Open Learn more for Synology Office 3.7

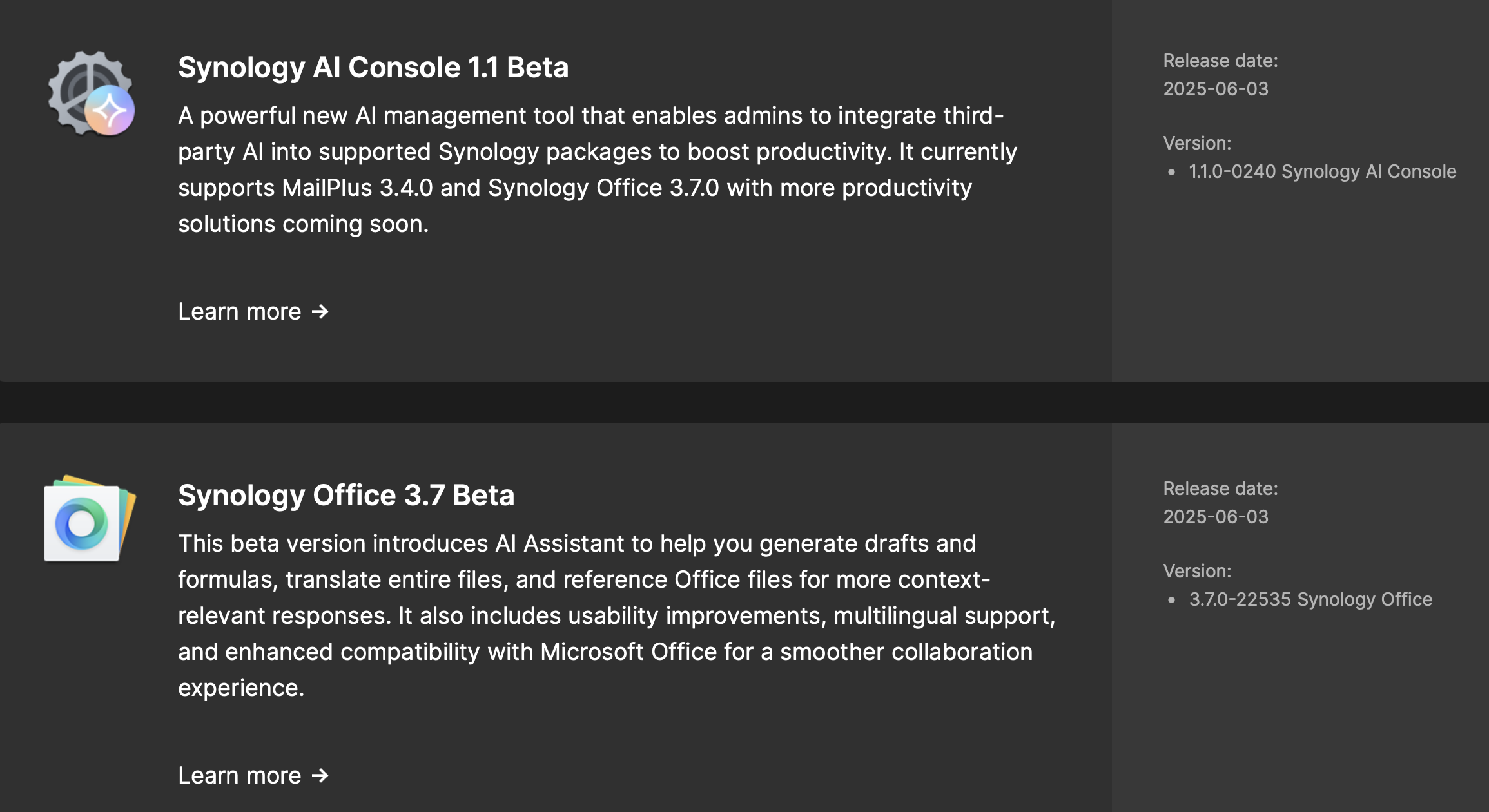click(253, 775)
